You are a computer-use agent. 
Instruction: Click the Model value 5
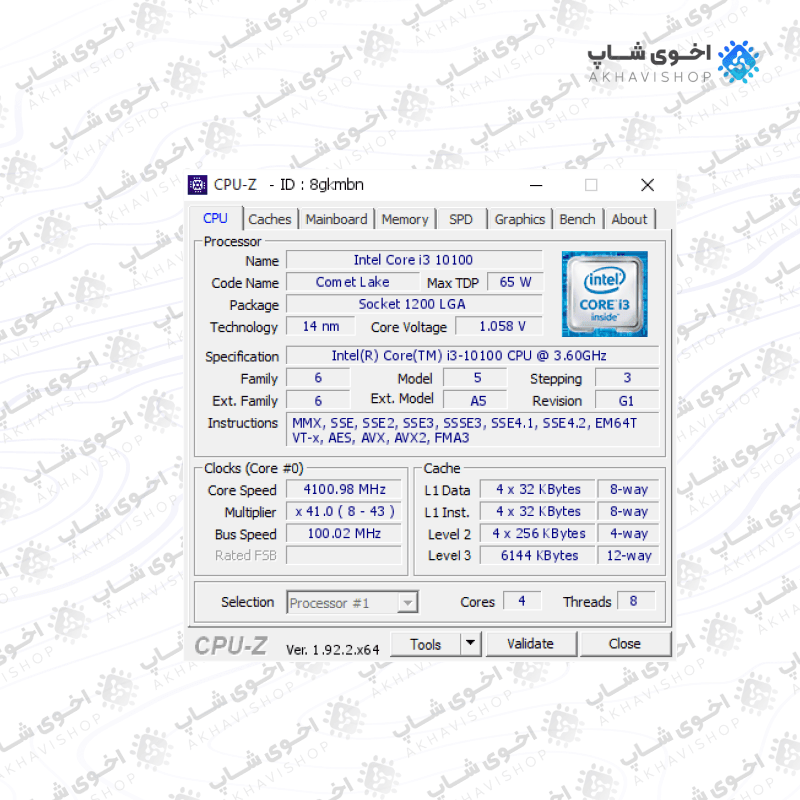click(x=475, y=378)
